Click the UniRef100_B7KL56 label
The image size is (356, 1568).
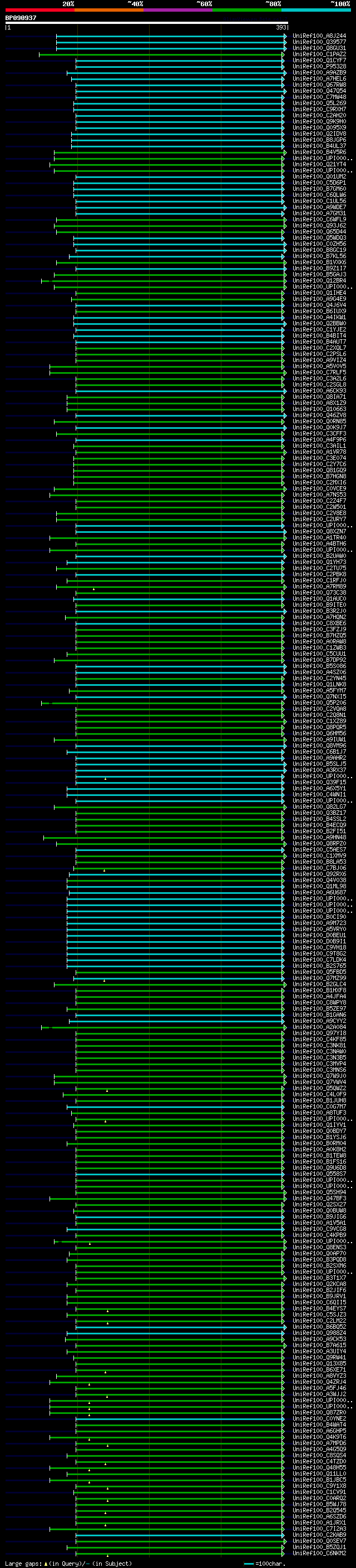tap(319, 256)
